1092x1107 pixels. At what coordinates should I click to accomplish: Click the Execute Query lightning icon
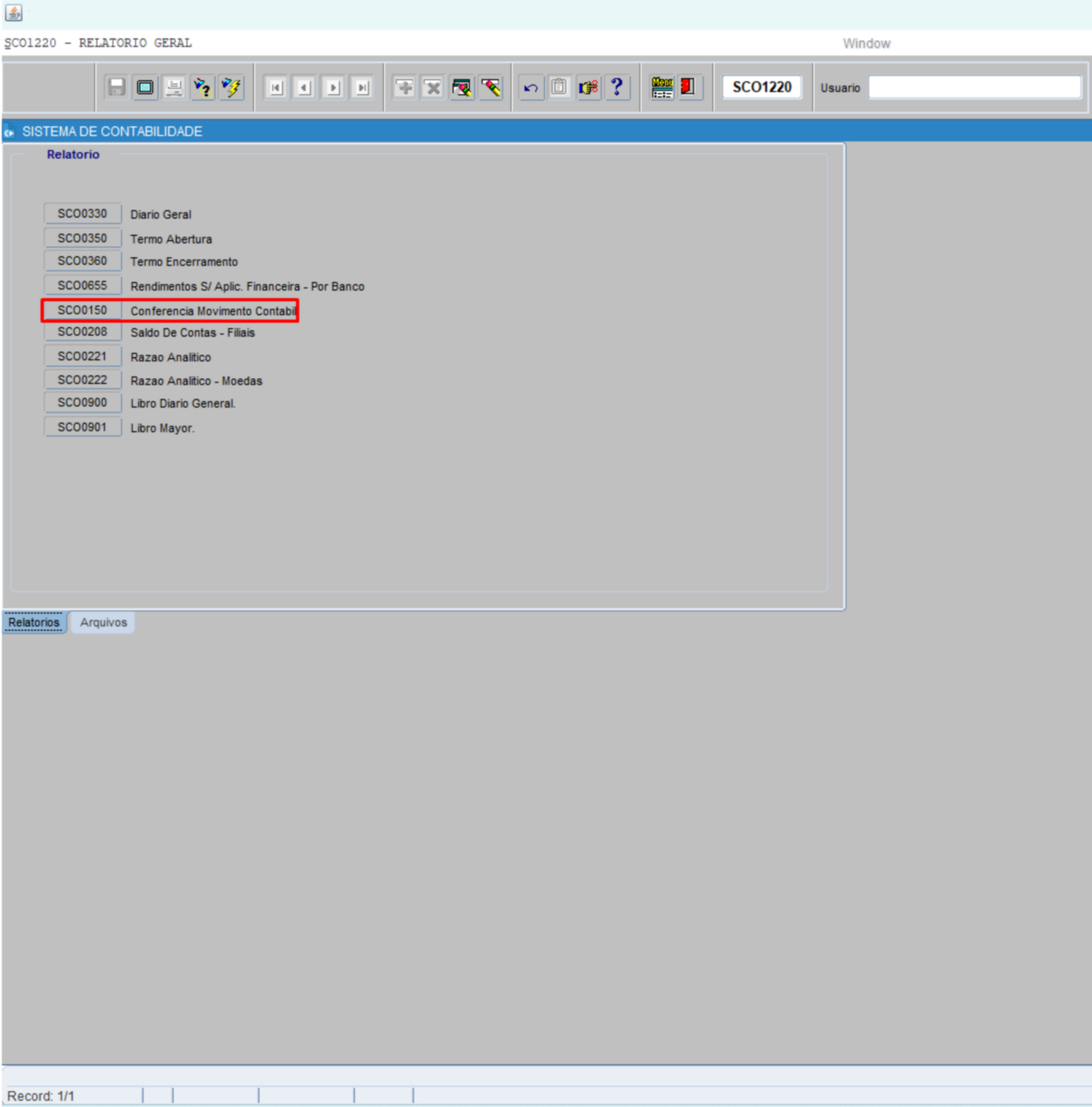[x=232, y=87]
